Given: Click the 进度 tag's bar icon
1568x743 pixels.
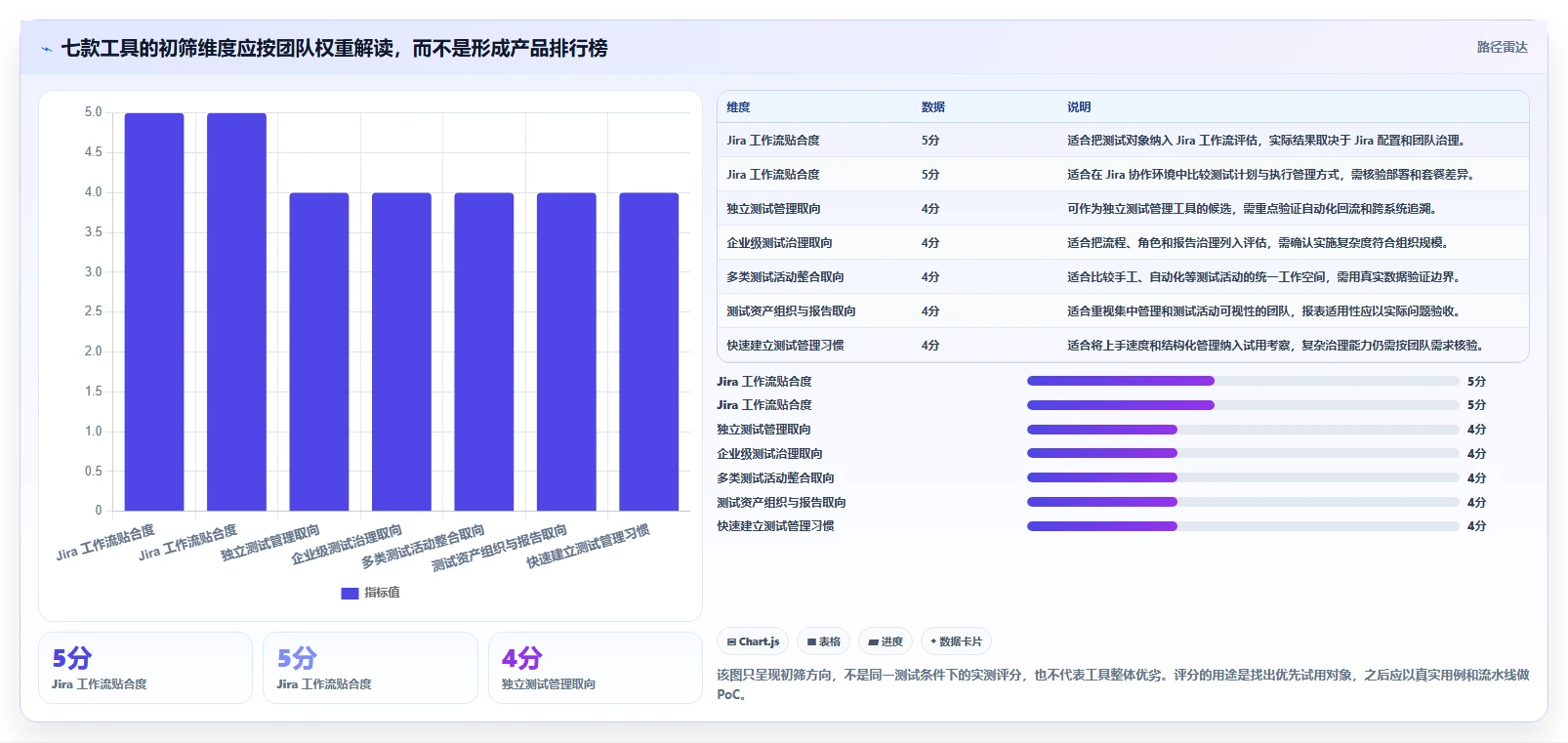Looking at the screenshot, I should click(x=873, y=642).
